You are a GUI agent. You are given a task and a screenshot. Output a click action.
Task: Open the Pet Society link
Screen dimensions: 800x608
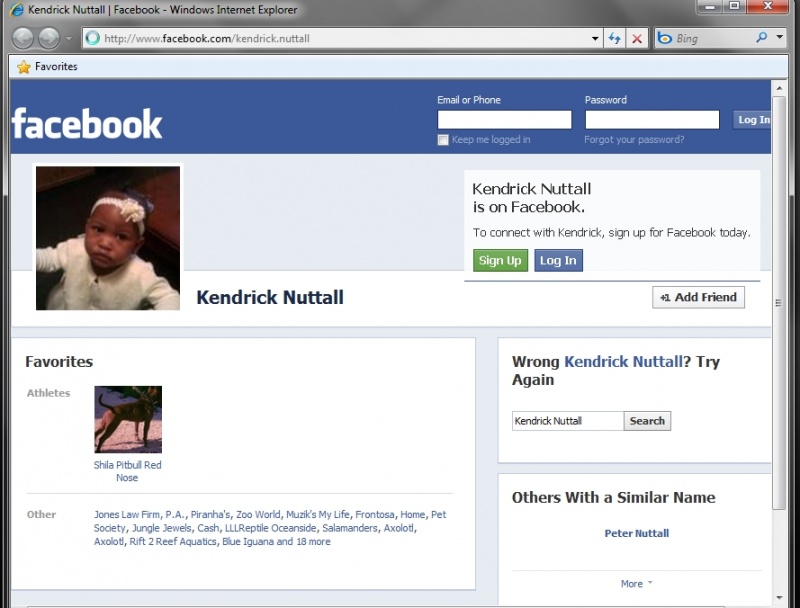270,521
